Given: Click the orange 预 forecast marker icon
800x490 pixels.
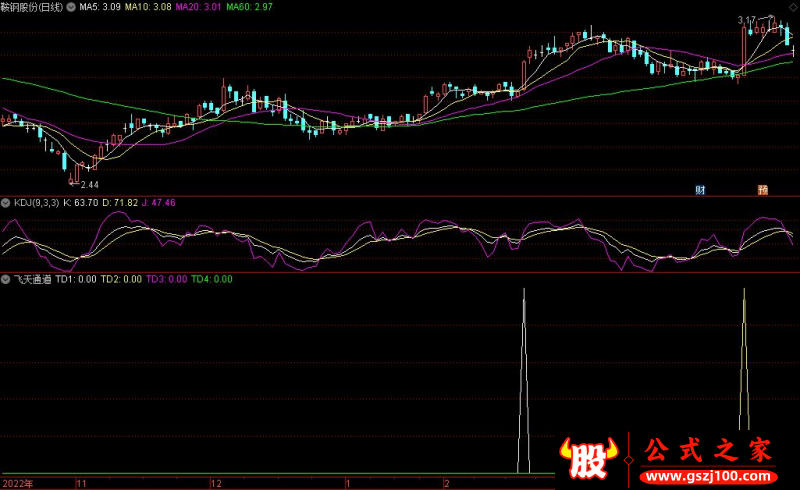Looking at the screenshot, I should click(763, 188).
